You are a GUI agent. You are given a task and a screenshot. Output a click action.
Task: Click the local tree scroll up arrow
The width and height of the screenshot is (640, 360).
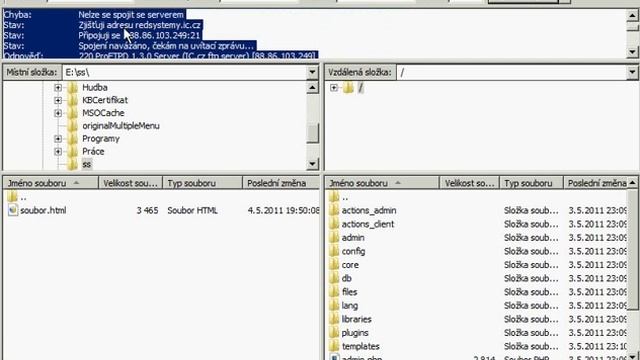click(312, 87)
